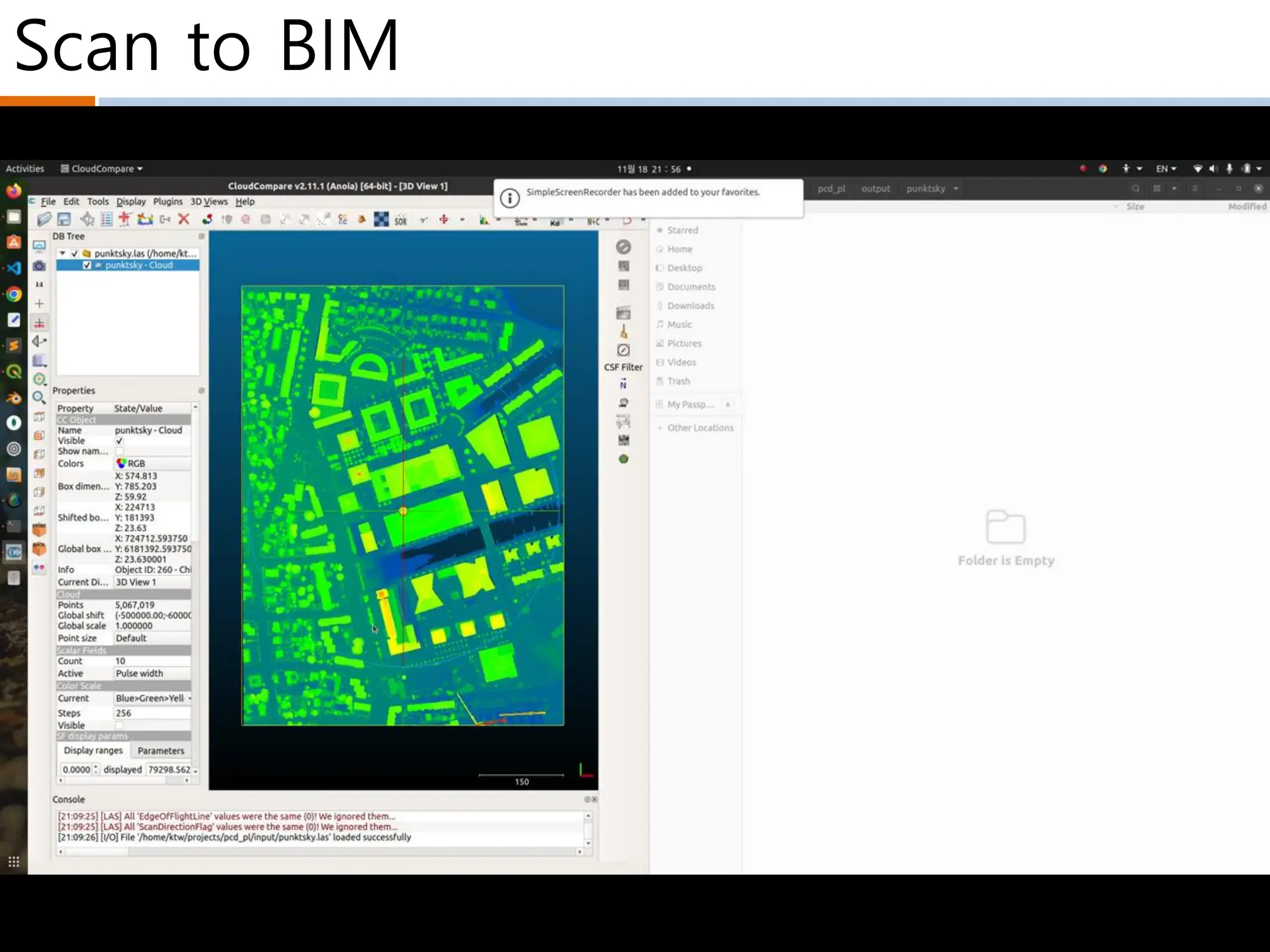Open the Current Display 3D View 1 dropdown
1270x952 pixels.
[x=153, y=582]
